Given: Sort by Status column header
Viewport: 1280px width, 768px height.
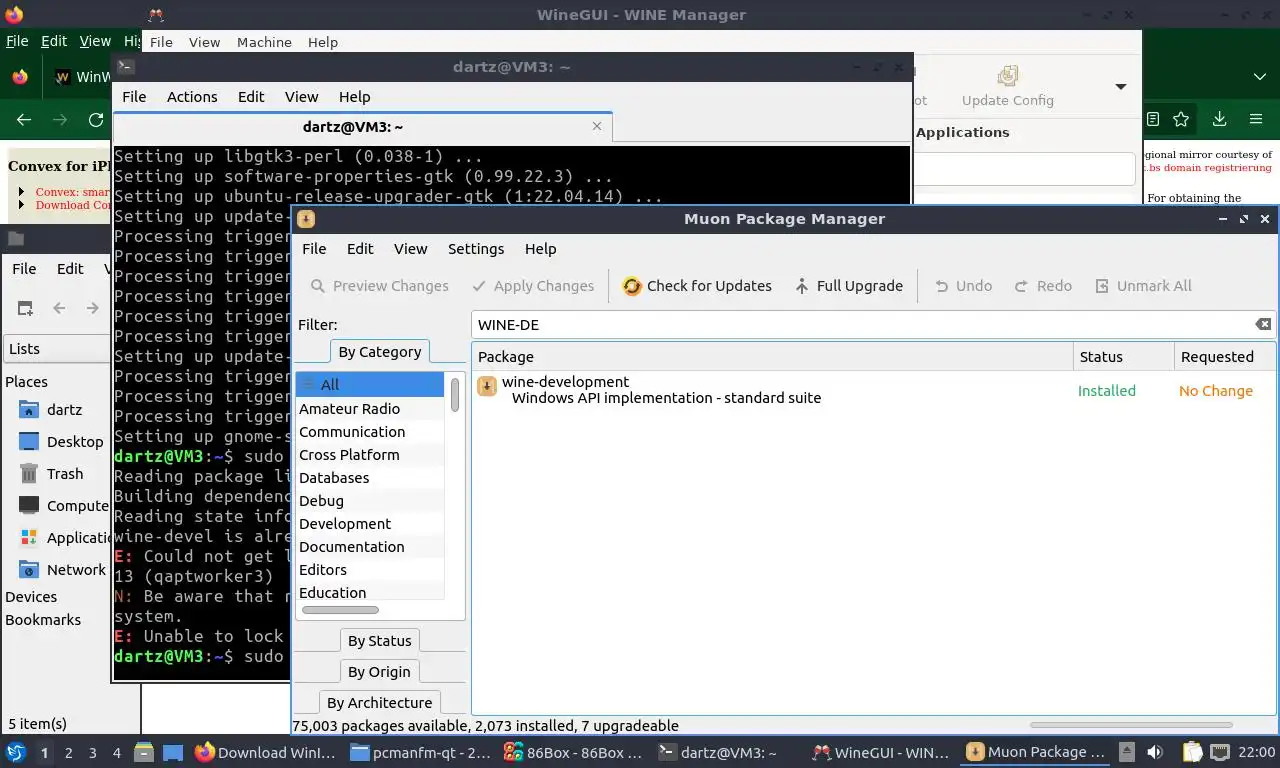Looking at the screenshot, I should (1124, 357).
